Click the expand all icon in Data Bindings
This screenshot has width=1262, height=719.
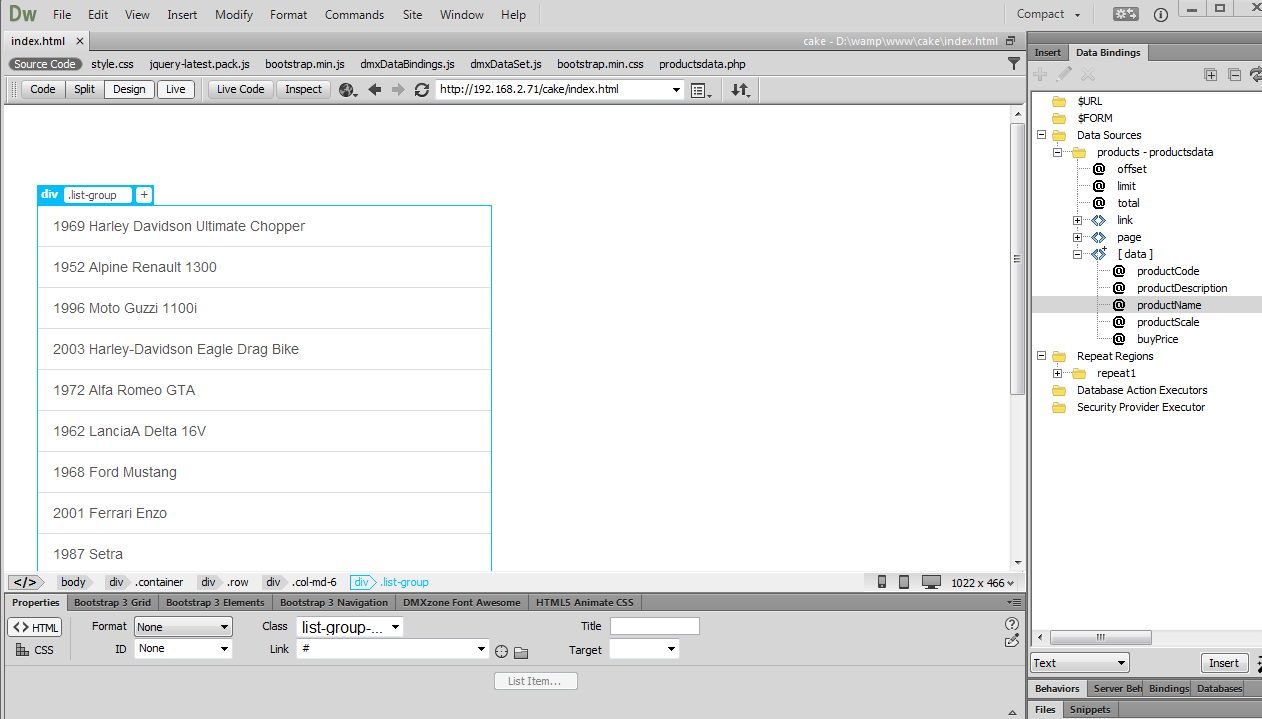pos(1210,74)
